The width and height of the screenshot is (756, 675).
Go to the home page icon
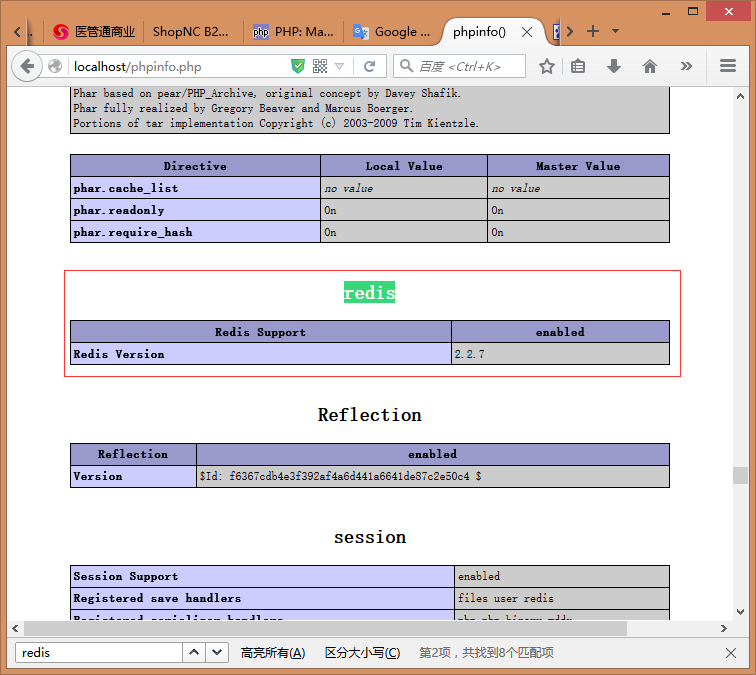pyautogui.click(x=650, y=66)
